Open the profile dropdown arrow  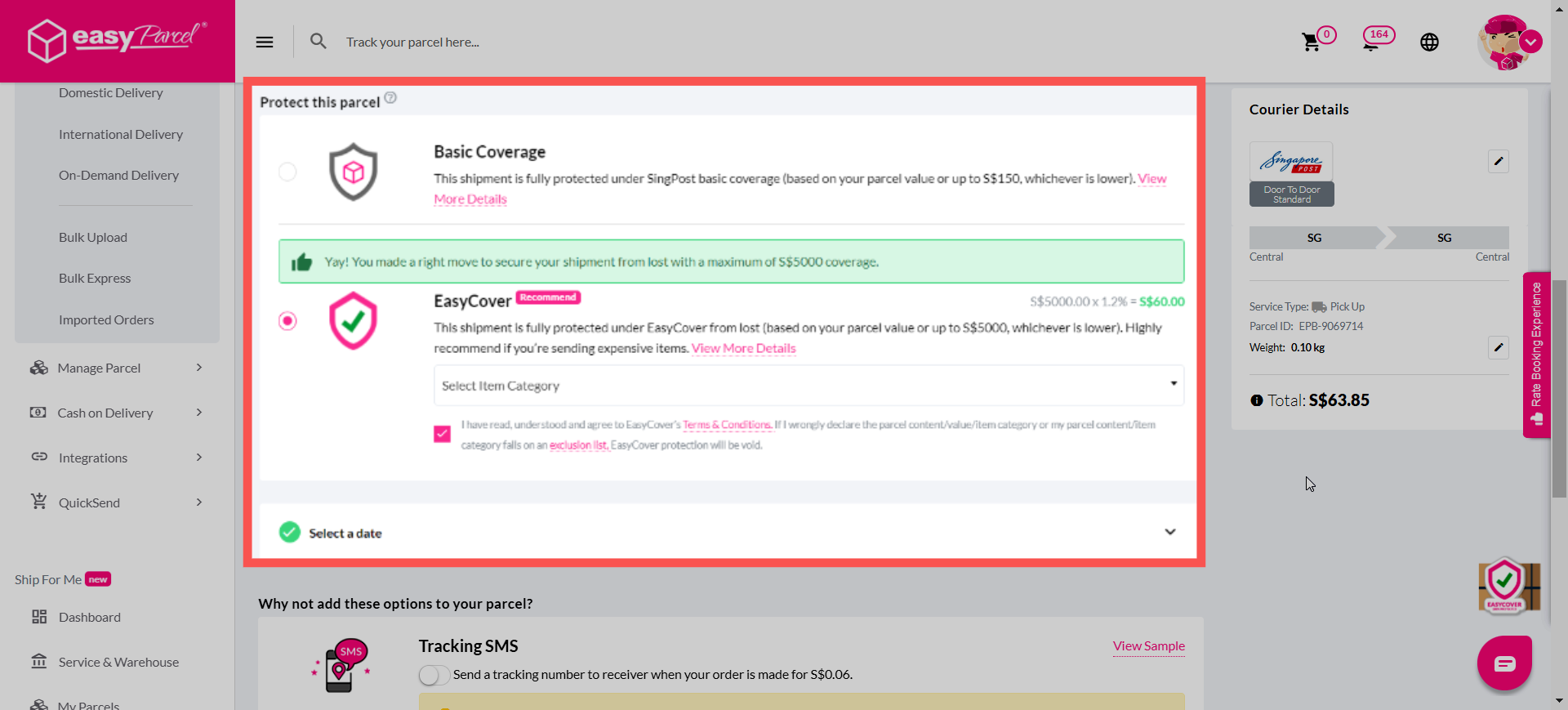1530,42
